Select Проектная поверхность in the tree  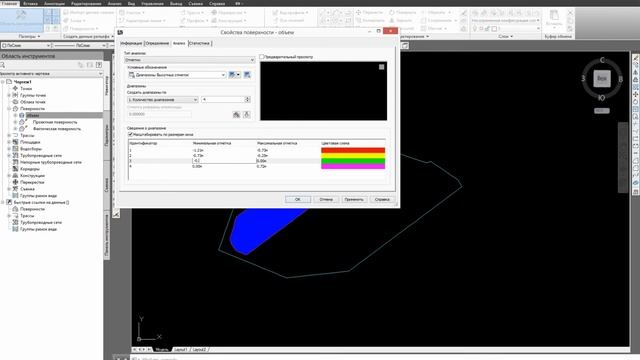55,122
